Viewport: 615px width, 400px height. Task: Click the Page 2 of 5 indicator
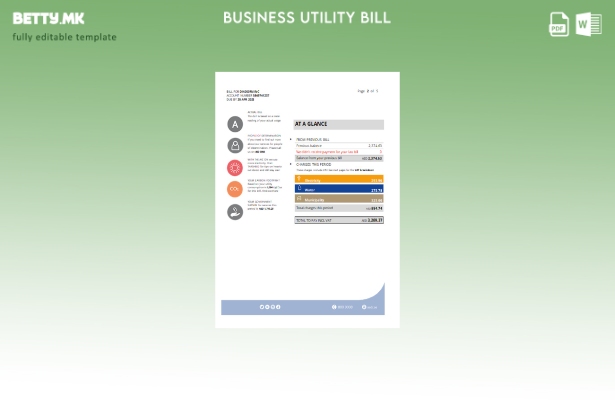coord(368,91)
